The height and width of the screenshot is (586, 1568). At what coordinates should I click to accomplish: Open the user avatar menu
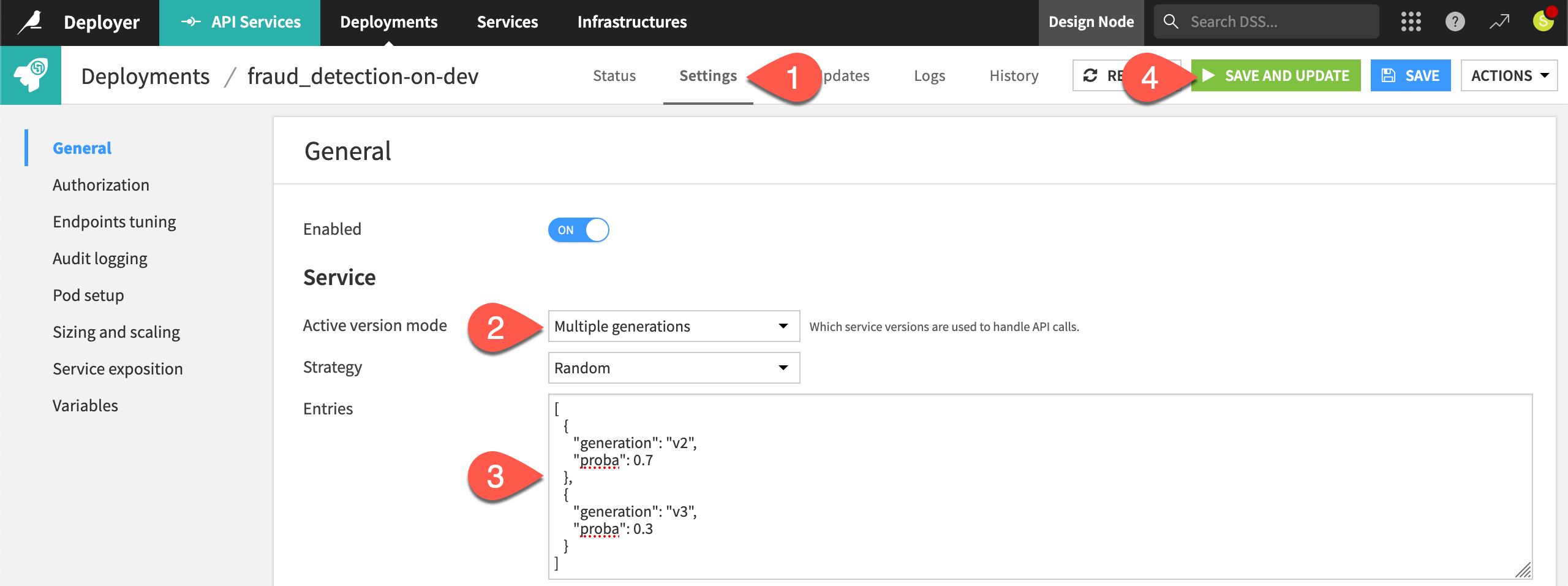click(1543, 21)
